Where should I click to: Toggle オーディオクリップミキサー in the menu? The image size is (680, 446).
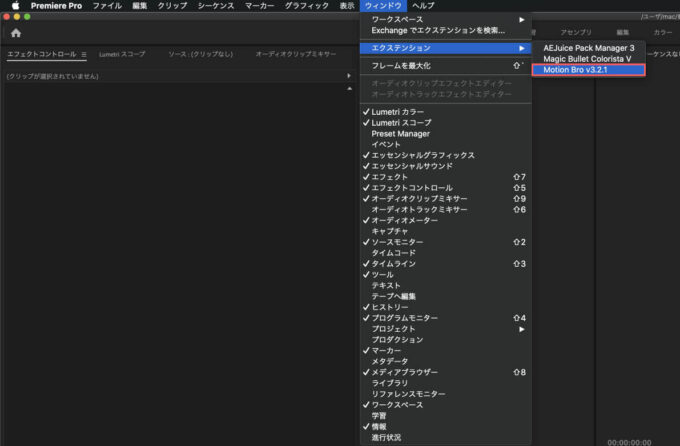coord(445,199)
